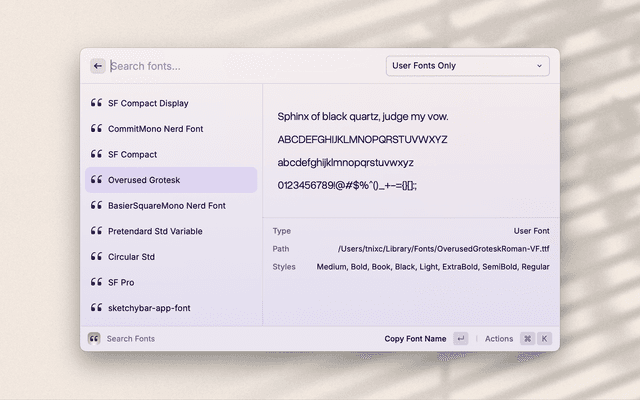Screen dimensions: 640x400
Task: Click the font file path value
Action: [x=444, y=249]
